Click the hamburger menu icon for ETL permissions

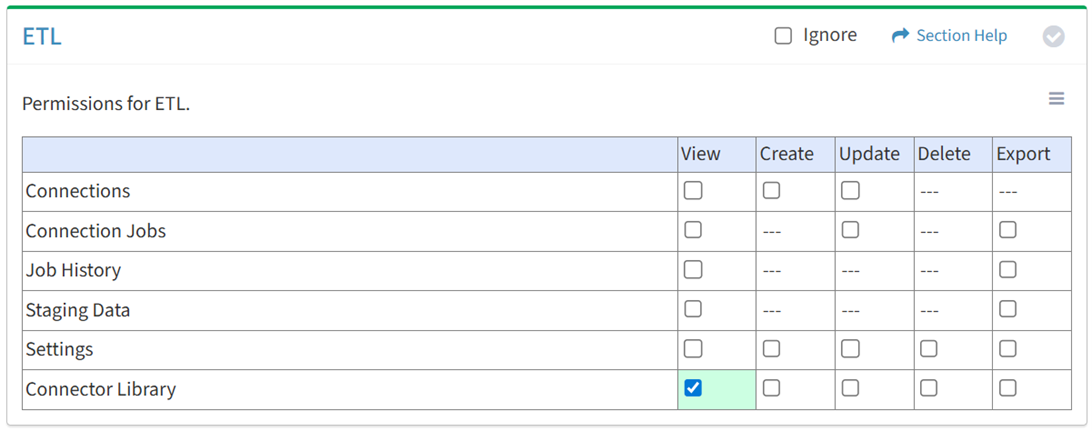point(1056,99)
